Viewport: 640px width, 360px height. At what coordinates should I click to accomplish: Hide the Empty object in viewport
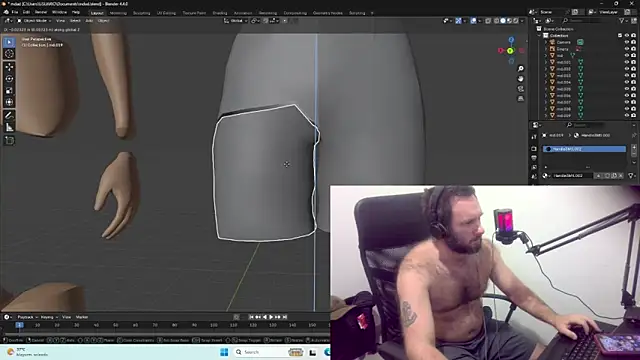627,49
